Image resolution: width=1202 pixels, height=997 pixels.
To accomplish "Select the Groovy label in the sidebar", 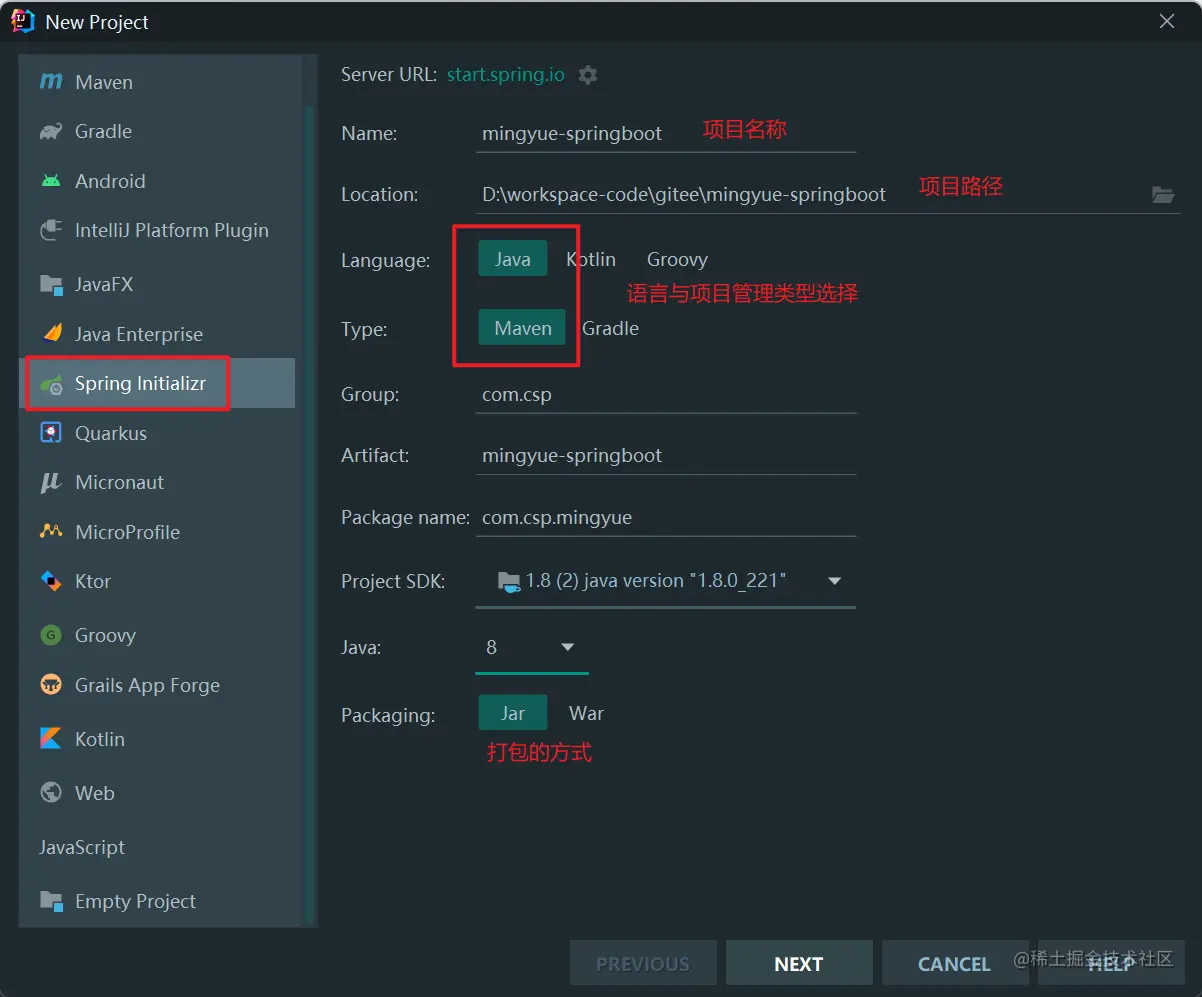I will tap(105, 635).
